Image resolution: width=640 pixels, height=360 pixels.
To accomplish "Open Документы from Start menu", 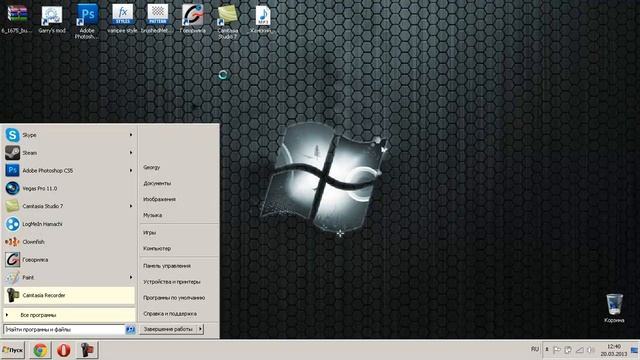I will coord(157,183).
